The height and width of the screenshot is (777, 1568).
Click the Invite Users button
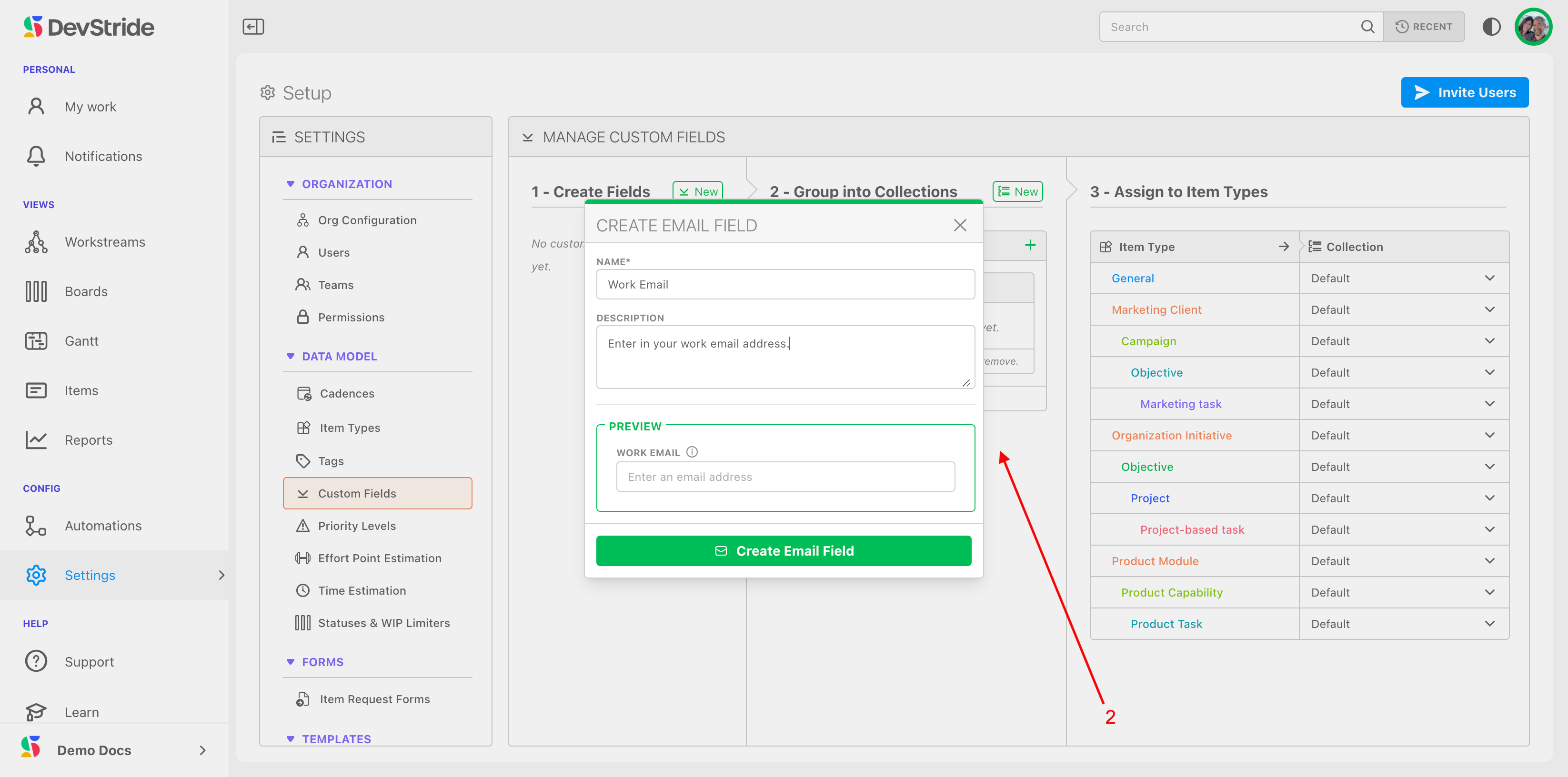coord(1464,92)
